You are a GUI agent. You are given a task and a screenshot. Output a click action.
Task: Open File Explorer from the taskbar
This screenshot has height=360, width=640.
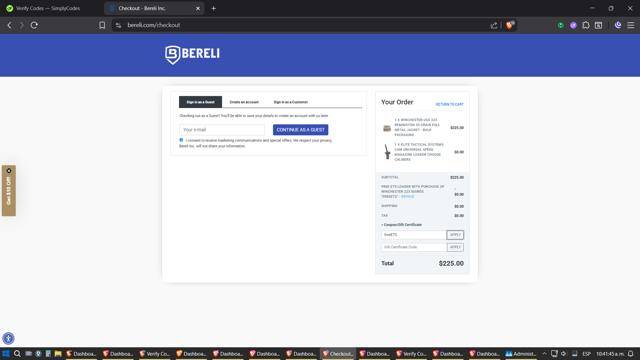(x=58, y=353)
